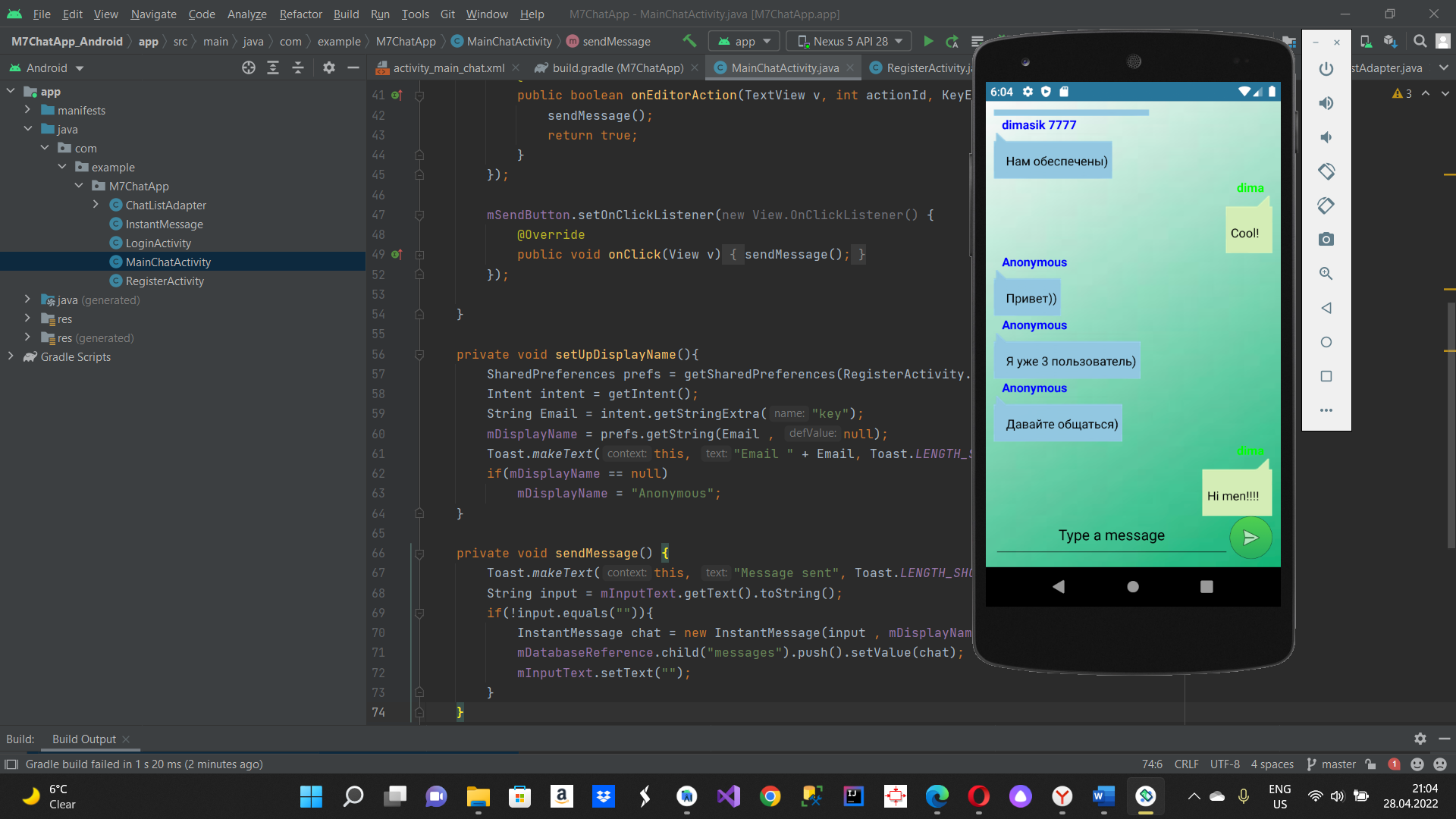The image size is (1456, 819).
Task: Open LoginActivity in the project tree
Action: click(158, 243)
